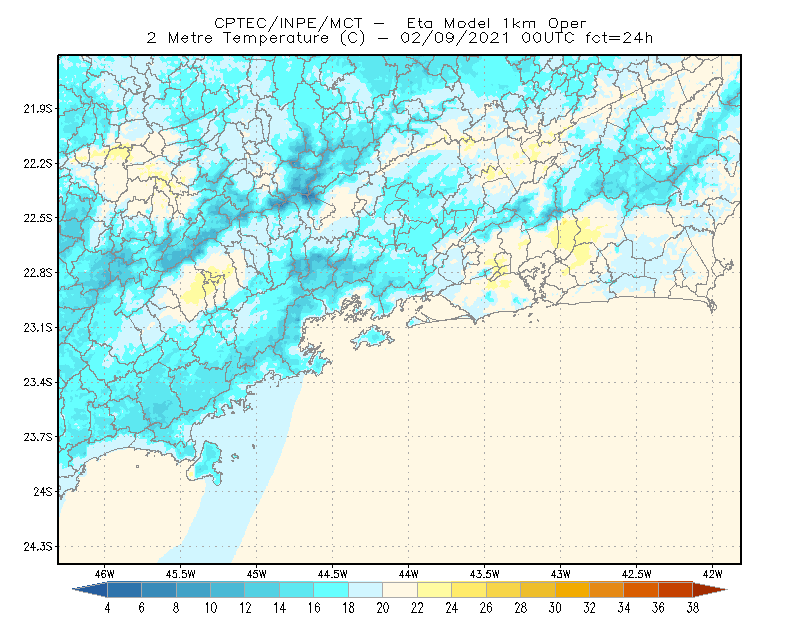Image resolution: width=800 pixels, height=618 pixels.
Task: Click the colorbar value label 4
Action: [107, 608]
